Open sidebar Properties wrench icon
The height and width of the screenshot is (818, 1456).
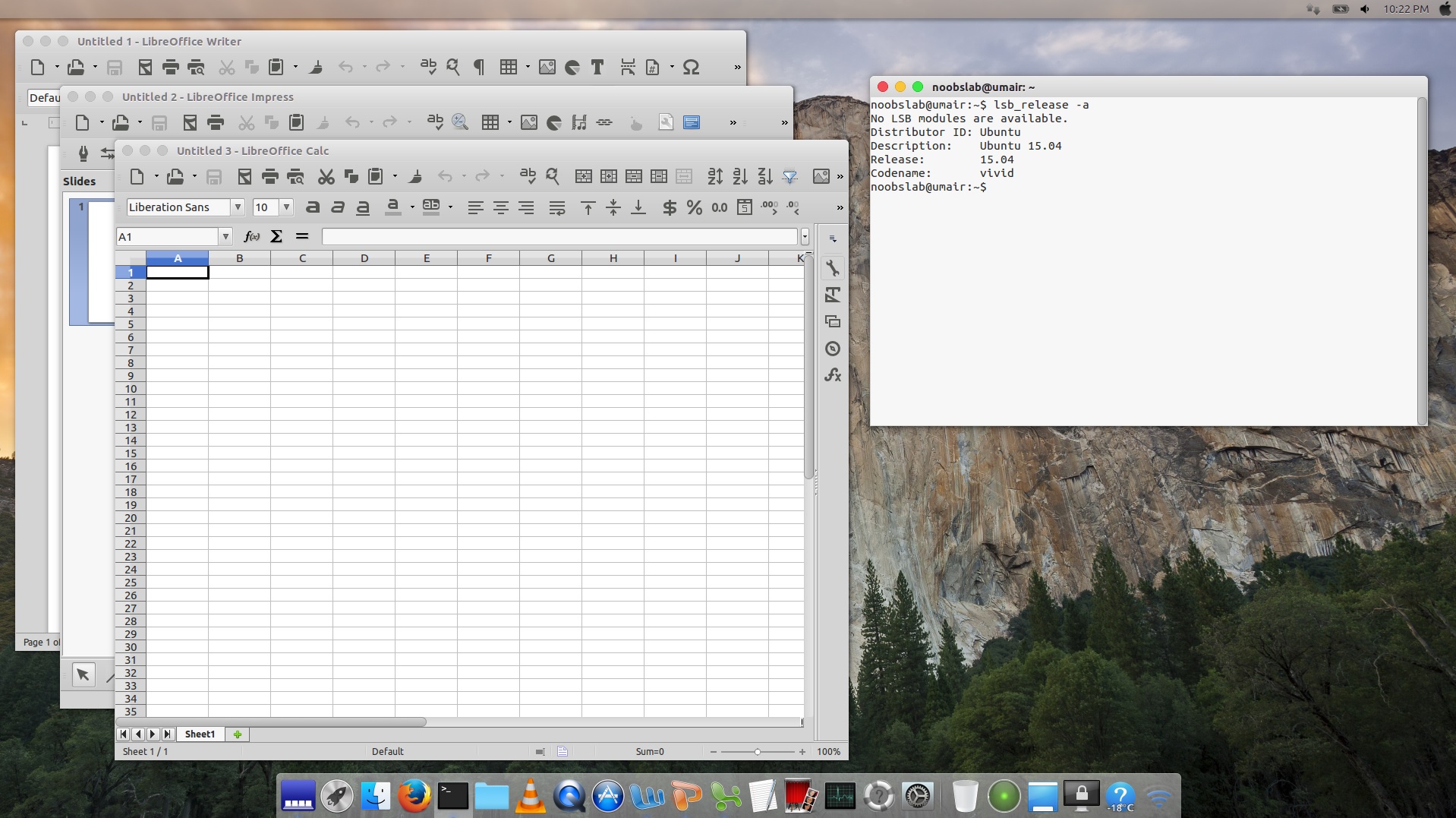tap(833, 268)
